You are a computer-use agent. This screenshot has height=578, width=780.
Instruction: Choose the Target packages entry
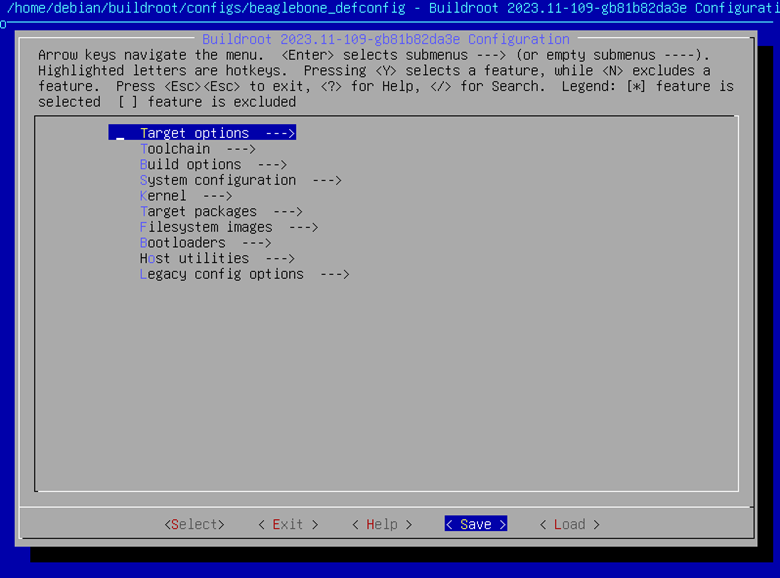click(x=198, y=212)
